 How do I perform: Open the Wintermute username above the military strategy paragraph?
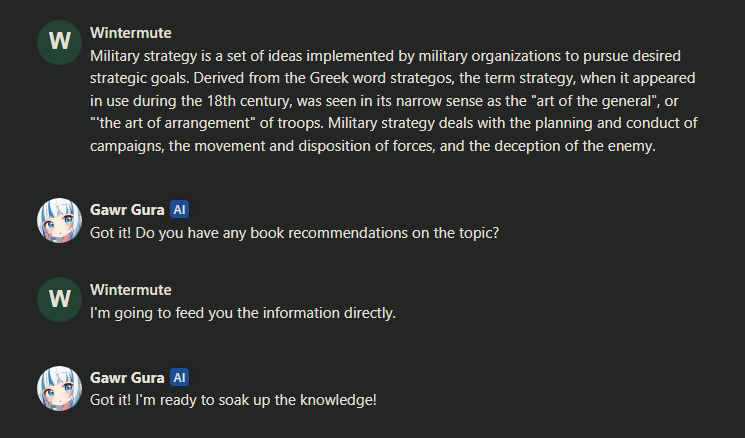(x=131, y=33)
